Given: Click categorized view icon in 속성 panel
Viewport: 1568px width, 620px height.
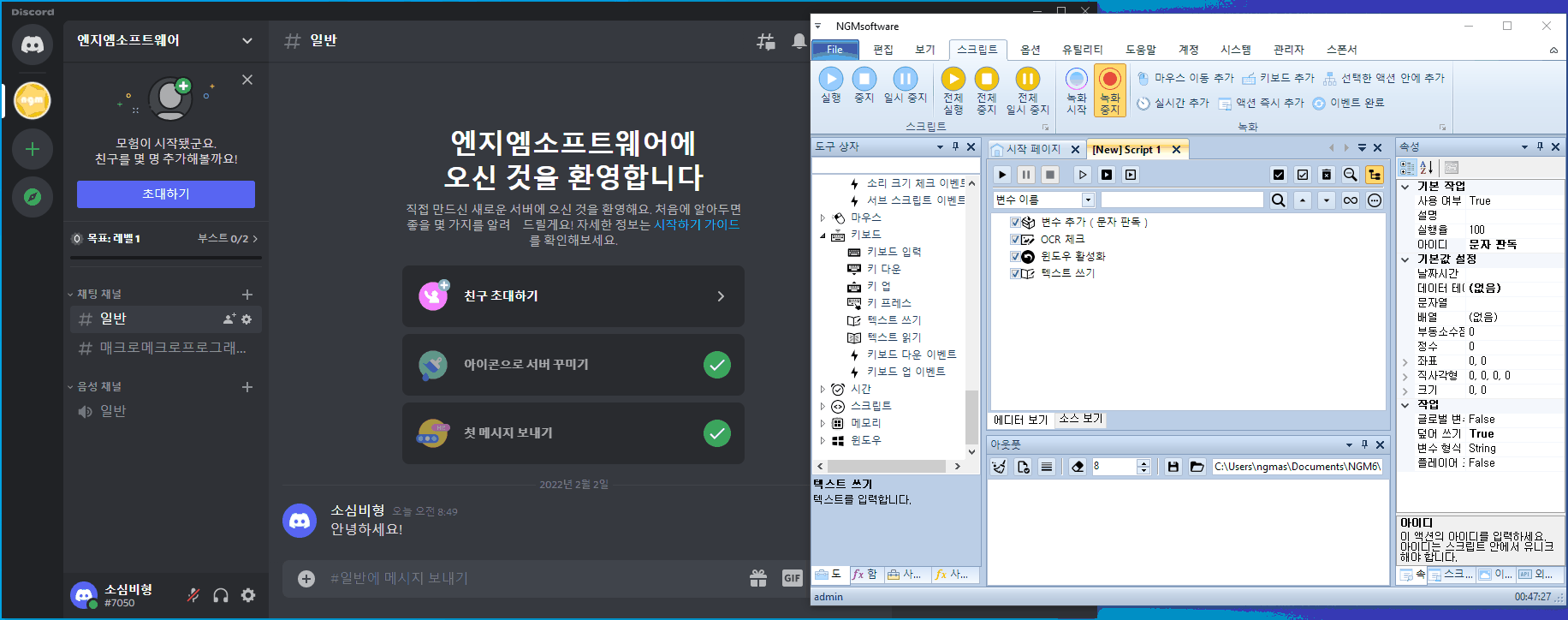Looking at the screenshot, I should click(1407, 168).
